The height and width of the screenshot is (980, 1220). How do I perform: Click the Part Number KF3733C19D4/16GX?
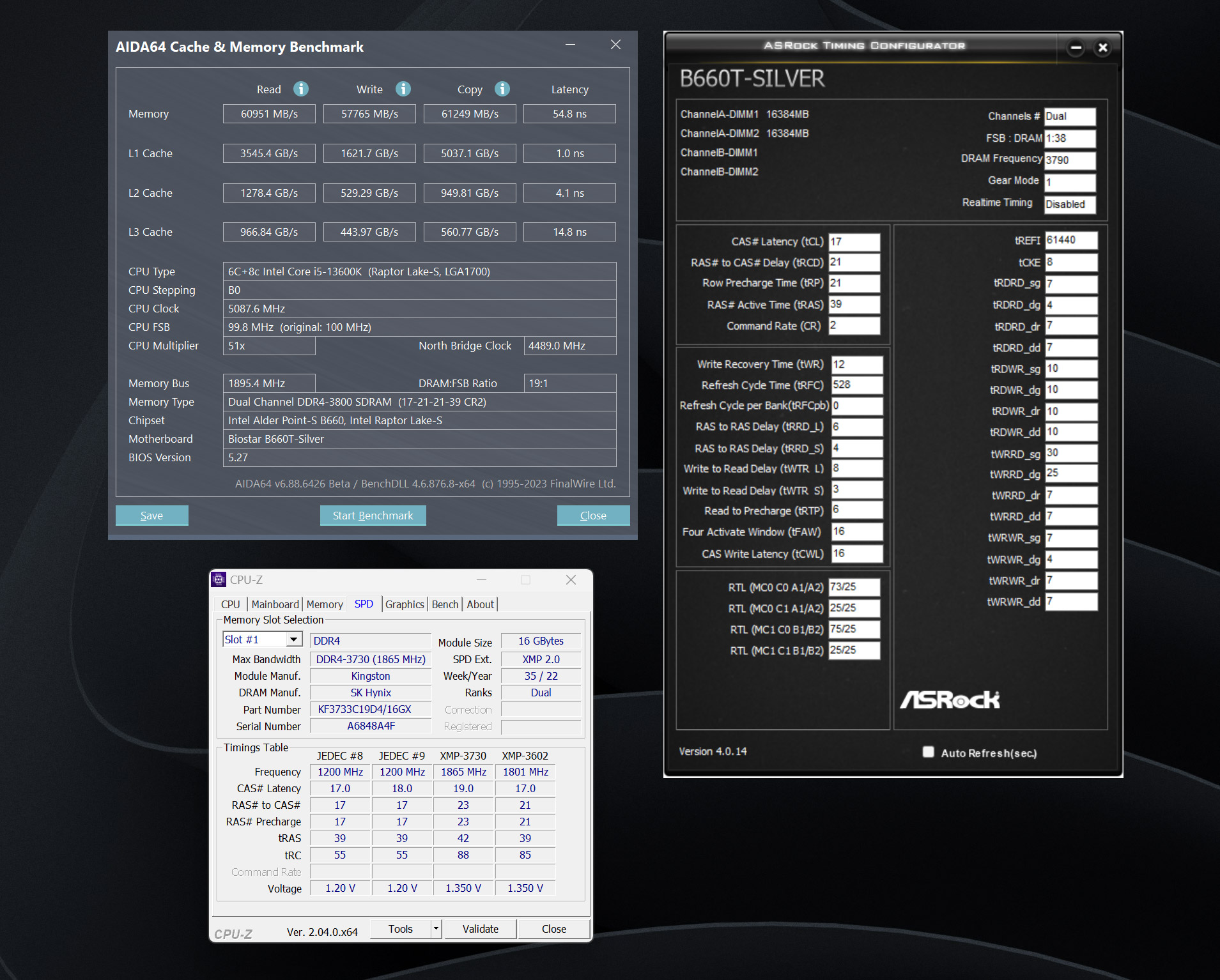tap(371, 709)
